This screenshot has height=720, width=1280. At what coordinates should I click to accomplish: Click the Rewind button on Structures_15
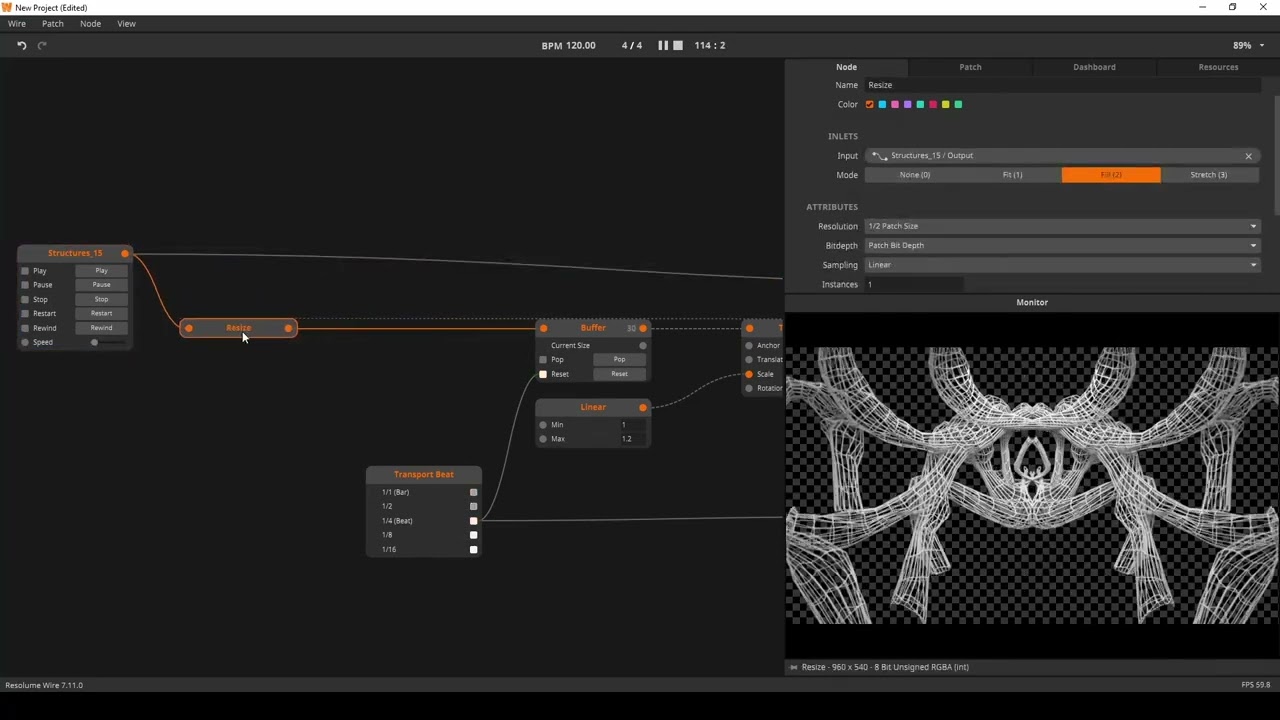pyautogui.click(x=101, y=328)
